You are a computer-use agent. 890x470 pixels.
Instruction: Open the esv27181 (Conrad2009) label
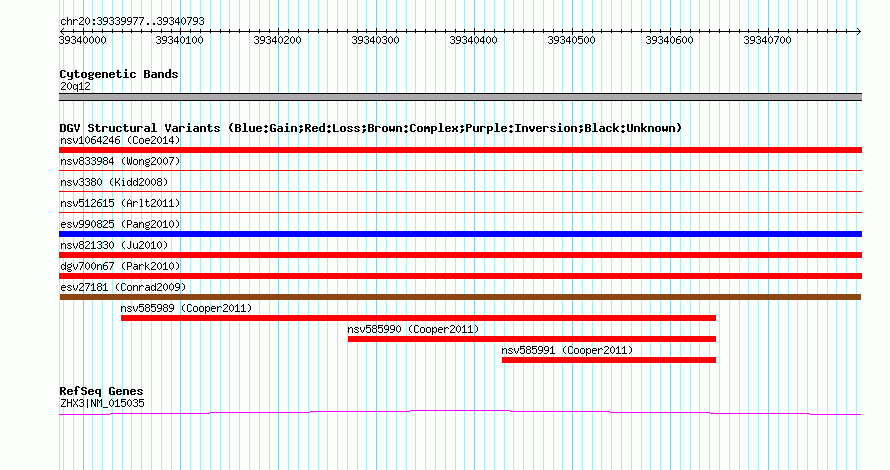pyautogui.click(x=123, y=287)
